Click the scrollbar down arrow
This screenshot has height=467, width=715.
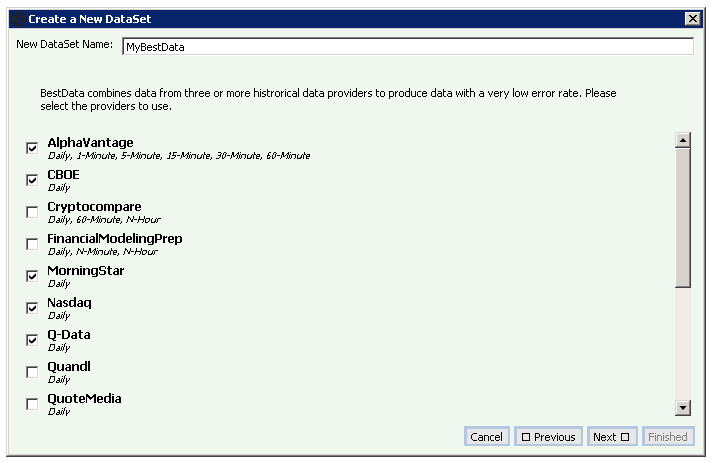[684, 407]
